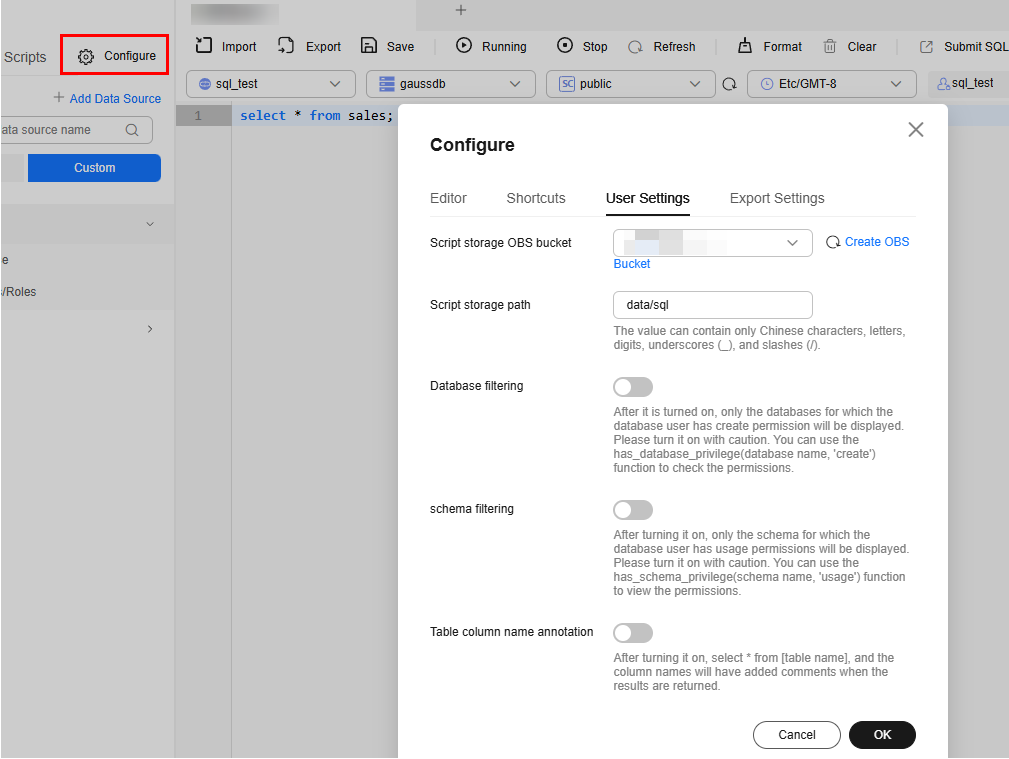Screen dimensions: 1009x759
Task: Open the gaussdb database dropdown
Action: click(450, 84)
